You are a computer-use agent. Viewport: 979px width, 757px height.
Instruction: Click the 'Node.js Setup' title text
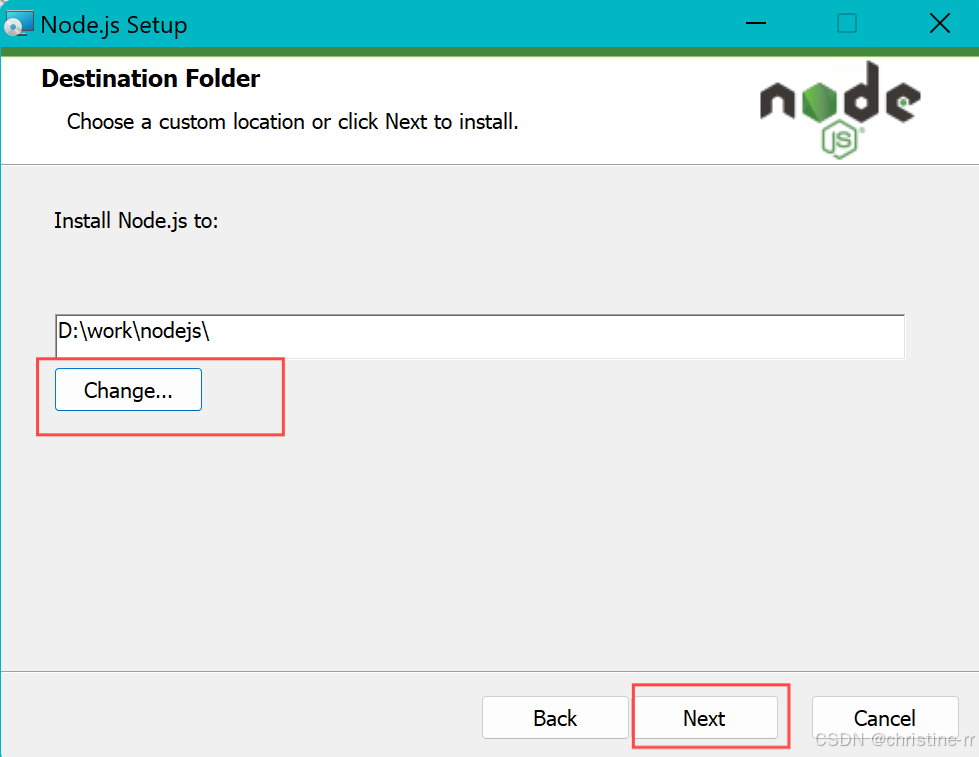click(114, 25)
